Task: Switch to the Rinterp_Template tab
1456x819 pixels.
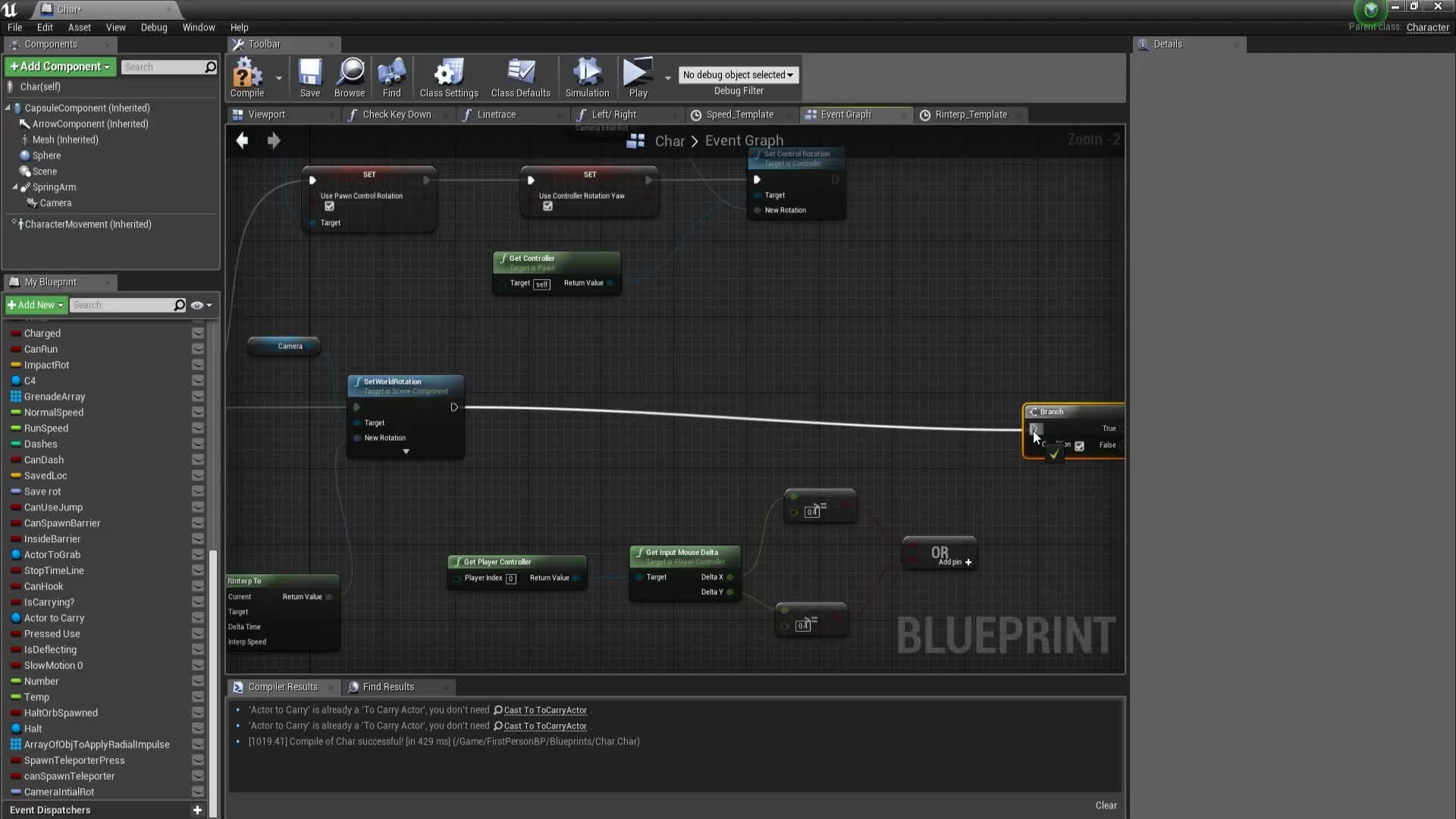Action: [x=973, y=114]
